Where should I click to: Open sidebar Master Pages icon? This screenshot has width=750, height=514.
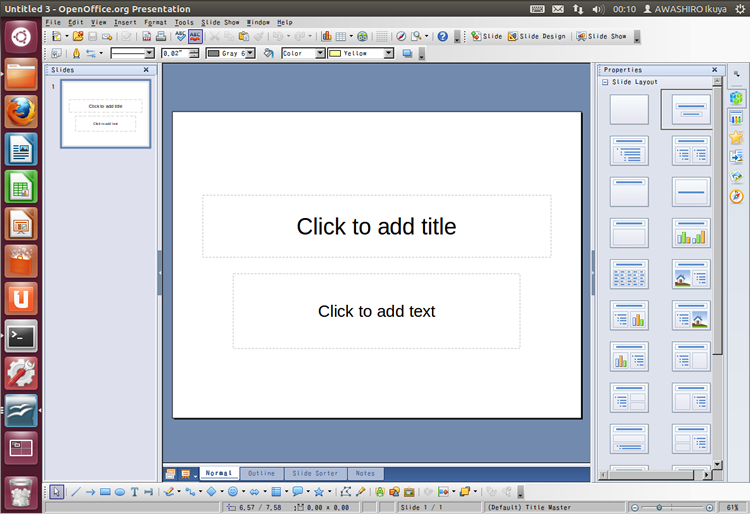click(x=737, y=118)
